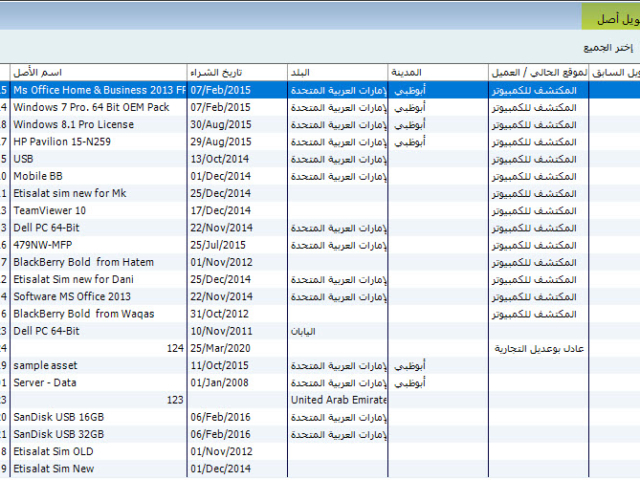
Task: Select the Ms Office Home & Business 2013 row
Action: (320, 90)
